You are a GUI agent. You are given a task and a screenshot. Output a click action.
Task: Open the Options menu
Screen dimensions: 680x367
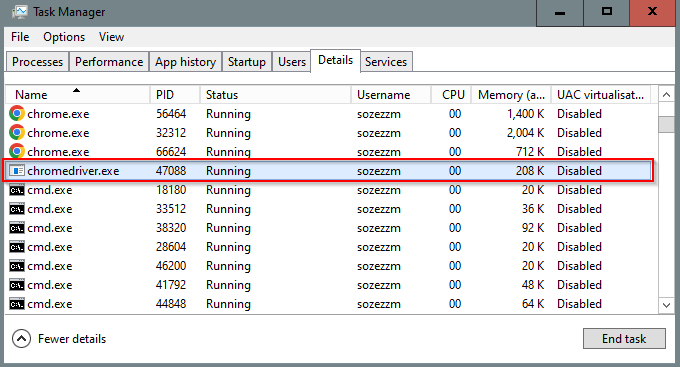click(x=64, y=37)
